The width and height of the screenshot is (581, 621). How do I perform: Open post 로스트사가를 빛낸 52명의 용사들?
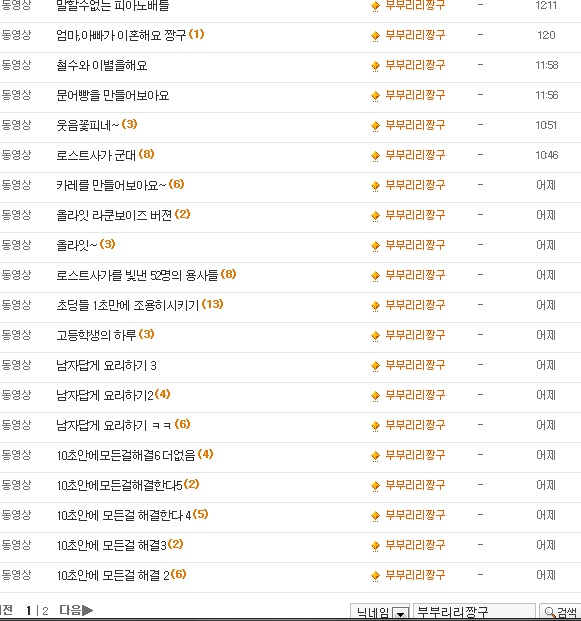[x=137, y=275]
